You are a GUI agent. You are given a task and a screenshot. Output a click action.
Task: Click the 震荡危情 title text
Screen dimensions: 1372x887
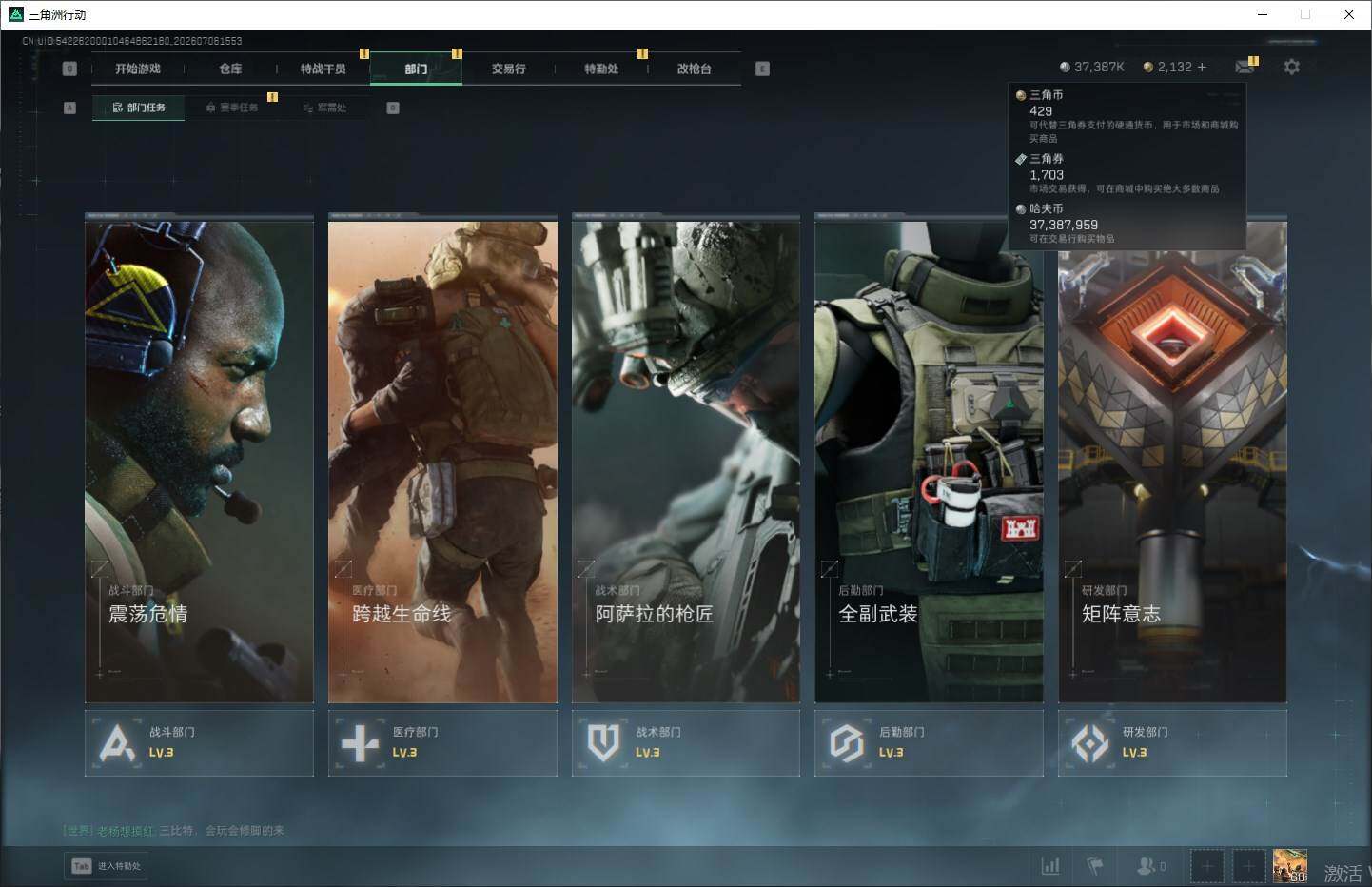click(x=148, y=614)
